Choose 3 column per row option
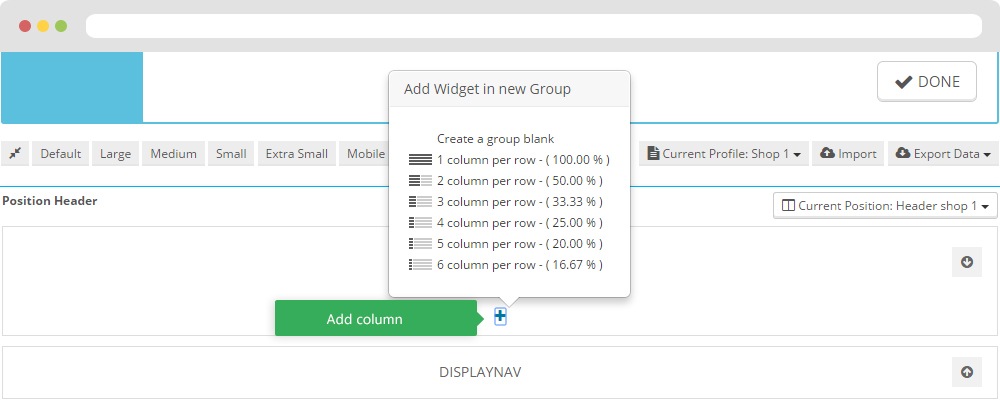Screen dimensions: 1000x401 point(518,202)
